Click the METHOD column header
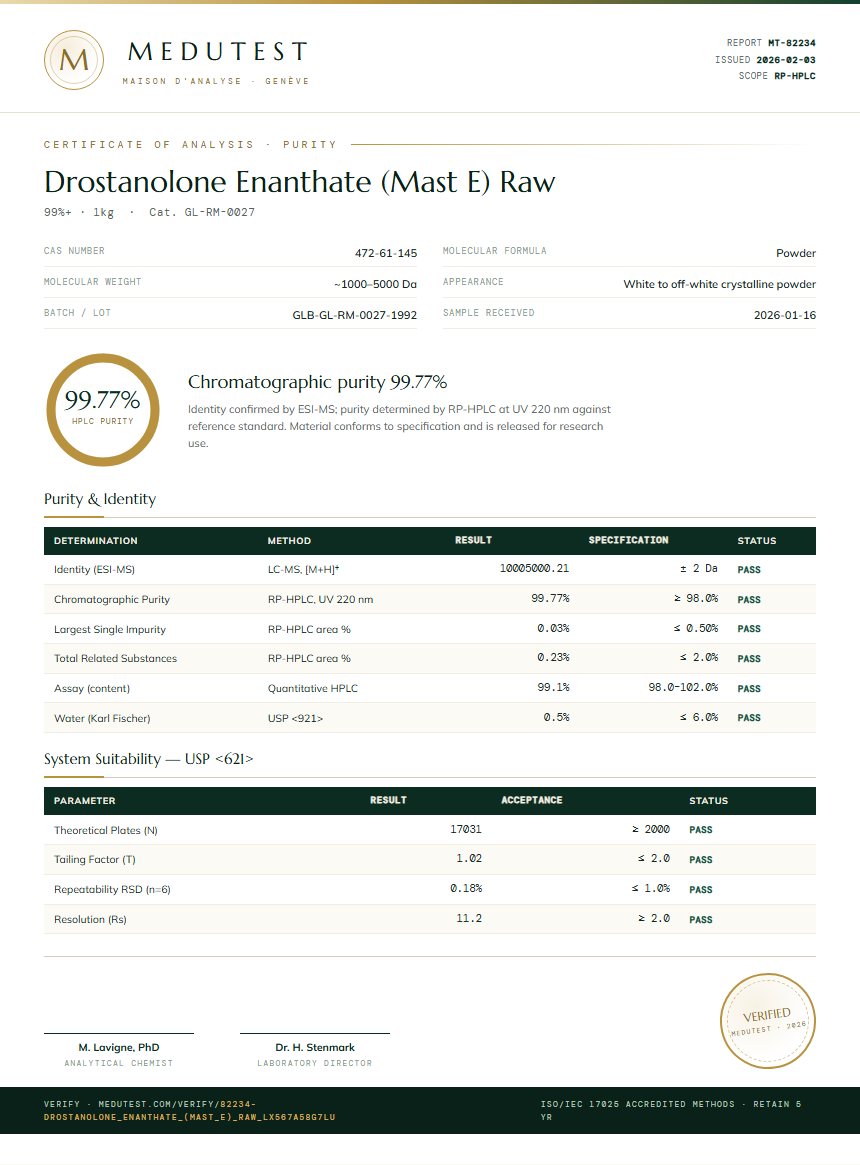The height and width of the screenshot is (1165, 860). (289, 541)
